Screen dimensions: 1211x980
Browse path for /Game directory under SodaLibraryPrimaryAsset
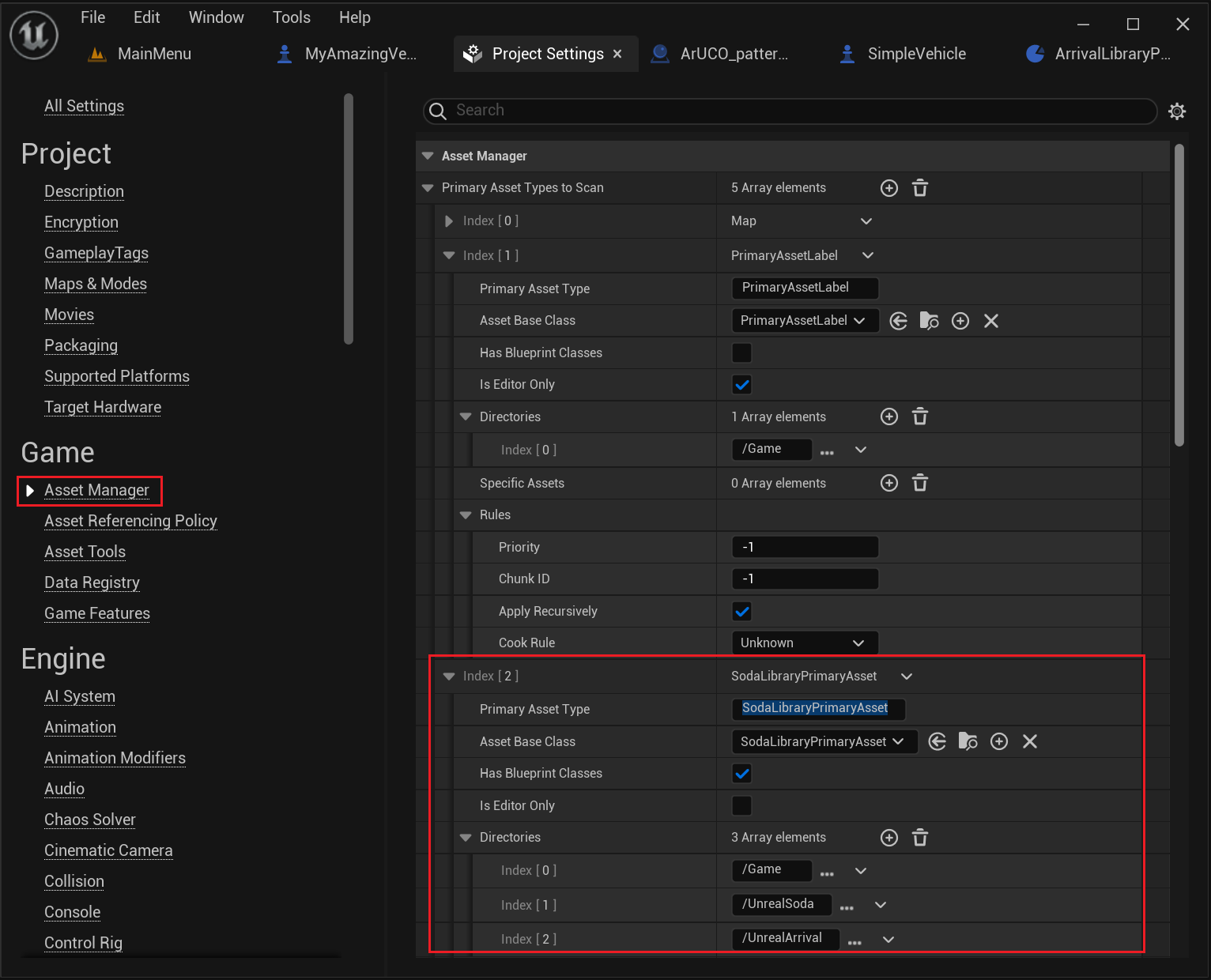point(827,874)
